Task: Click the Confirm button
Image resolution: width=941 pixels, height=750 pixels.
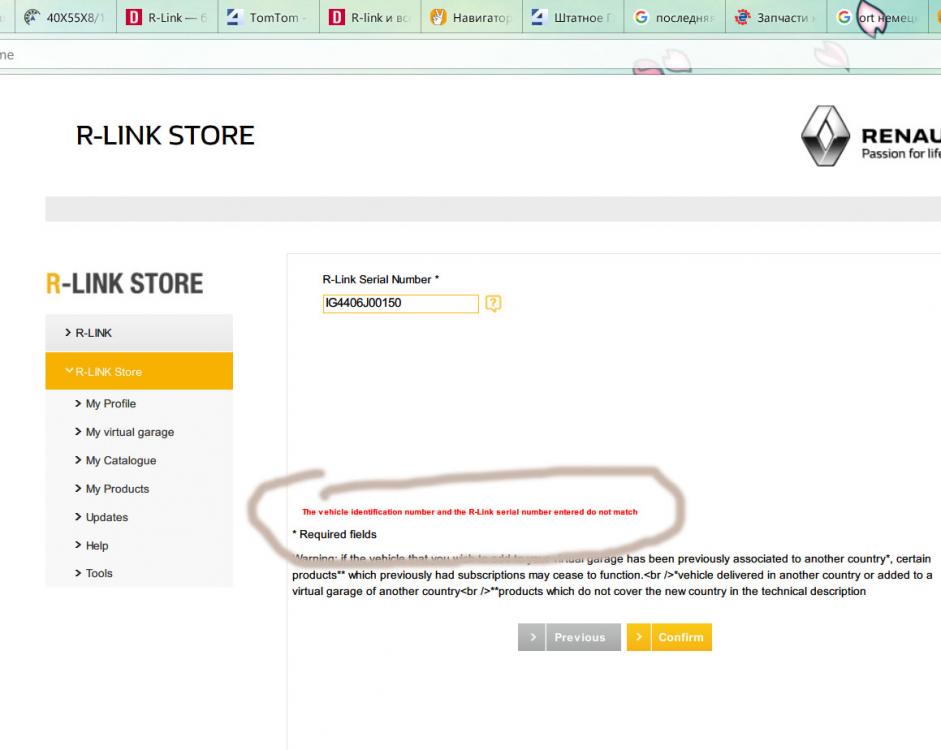Action: [x=669, y=637]
